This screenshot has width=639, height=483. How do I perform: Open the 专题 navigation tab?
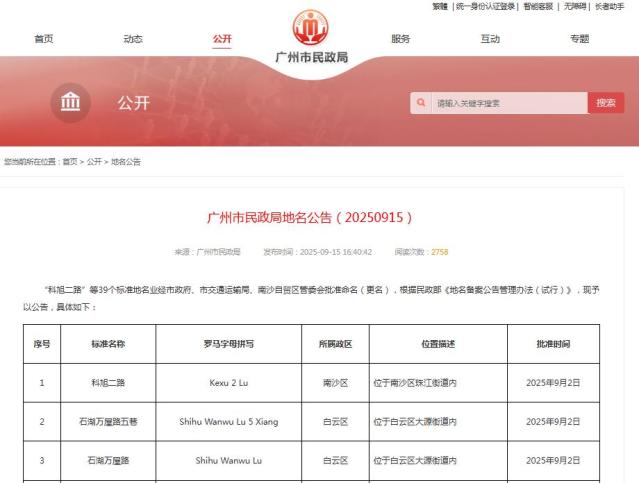(x=580, y=39)
